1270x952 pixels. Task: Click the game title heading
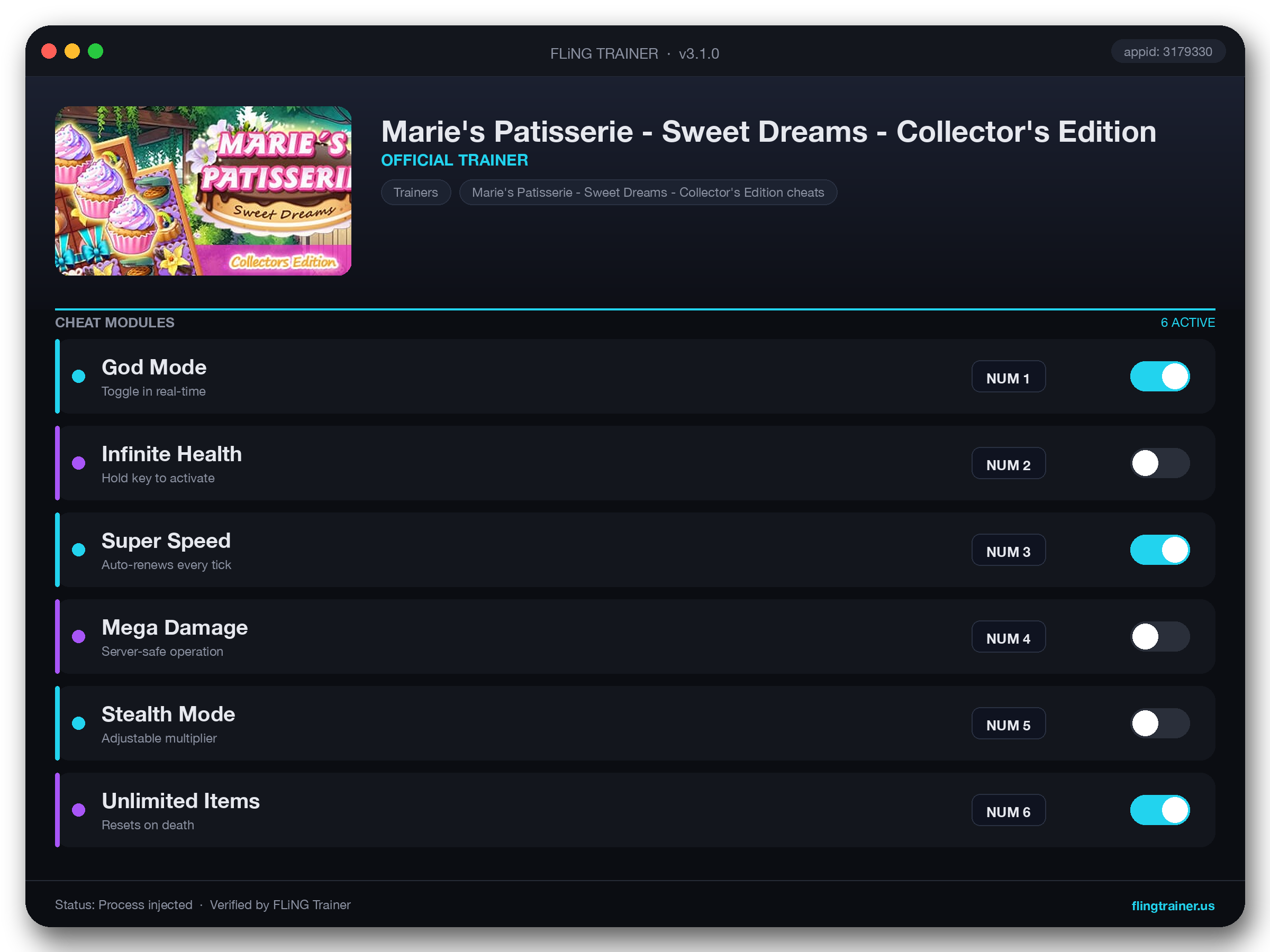tap(768, 131)
